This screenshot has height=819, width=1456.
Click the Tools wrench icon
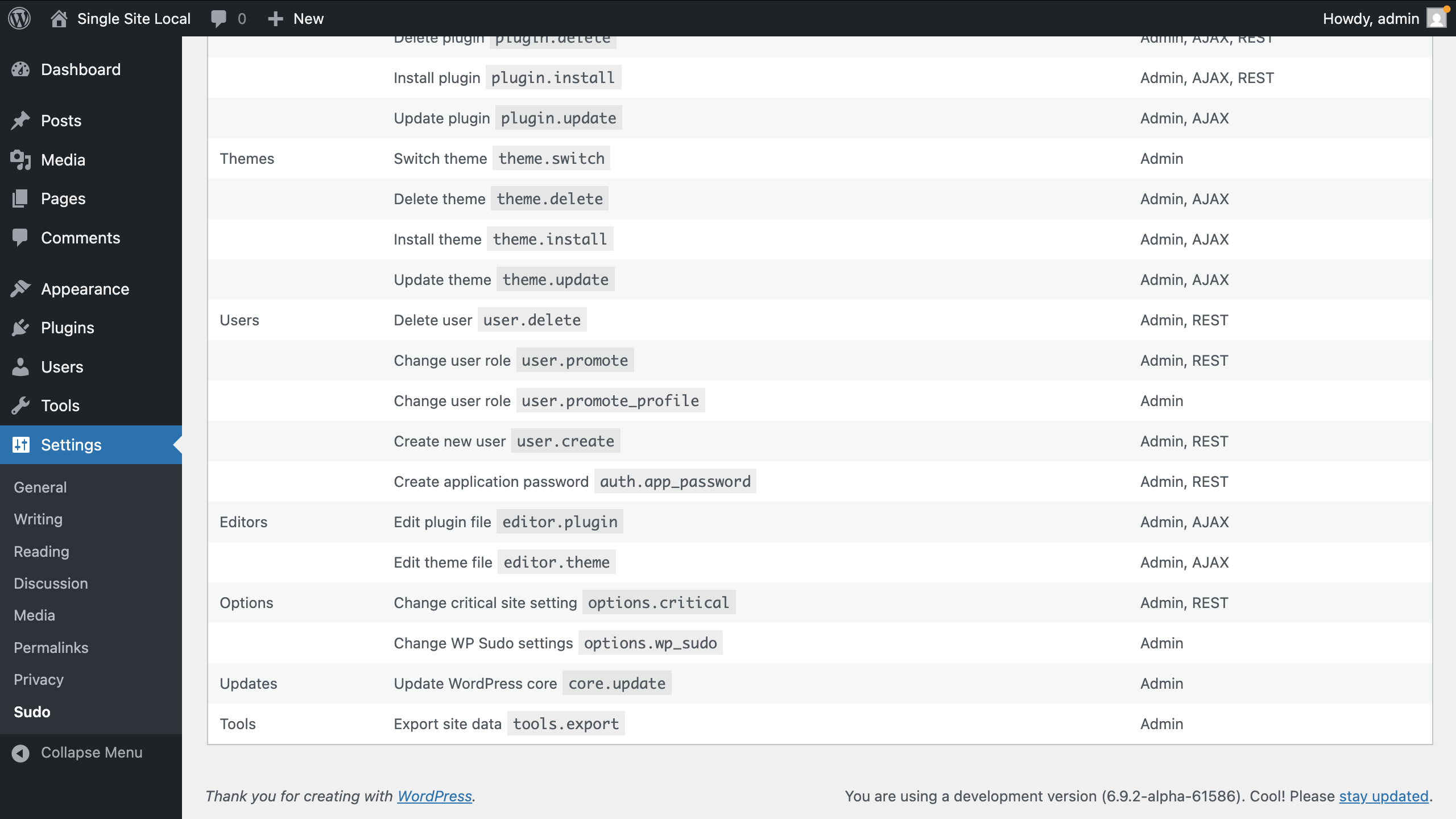[x=20, y=406]
